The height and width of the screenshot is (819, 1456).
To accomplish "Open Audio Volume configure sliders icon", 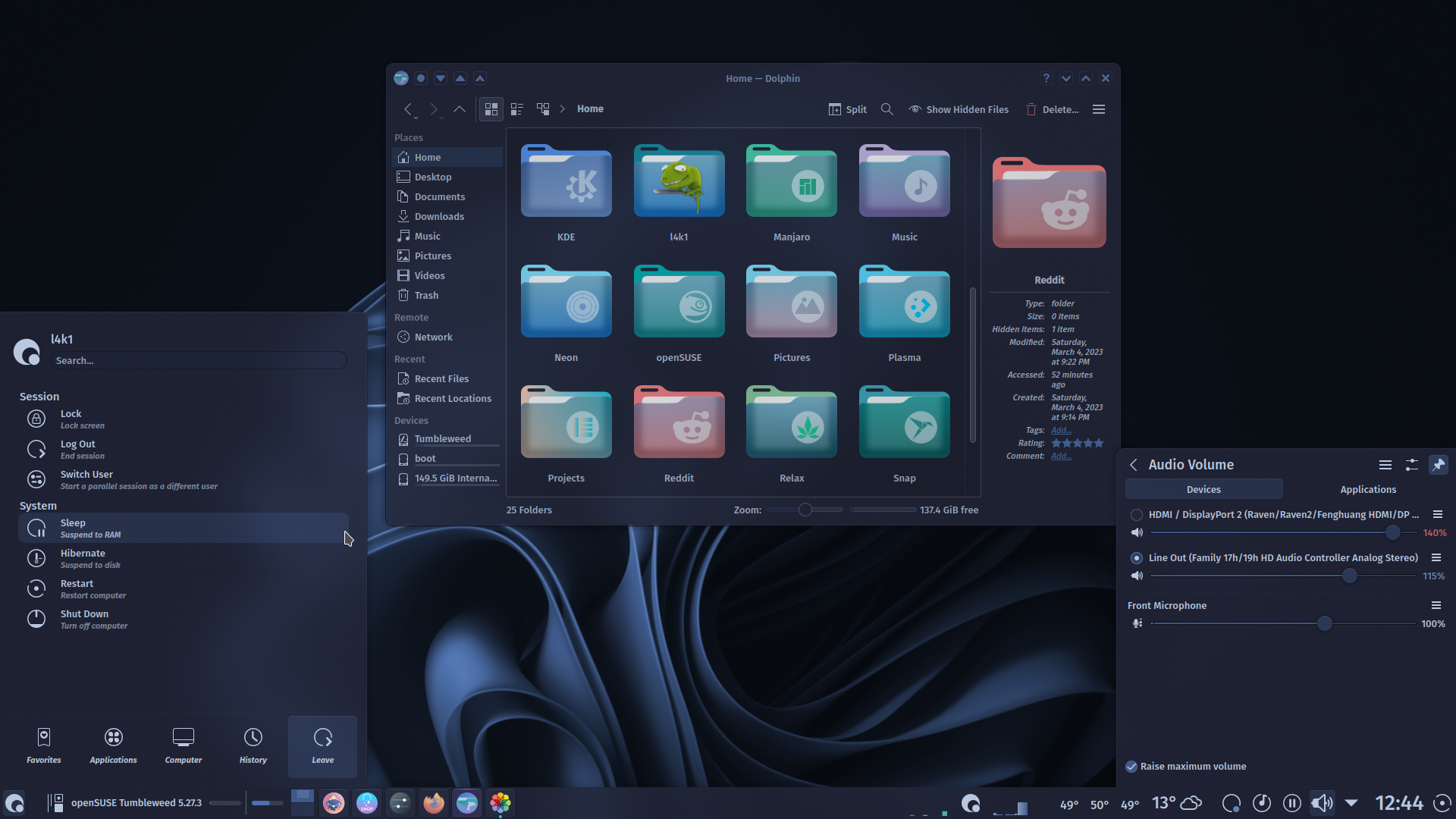I will tap(1411, 465).
